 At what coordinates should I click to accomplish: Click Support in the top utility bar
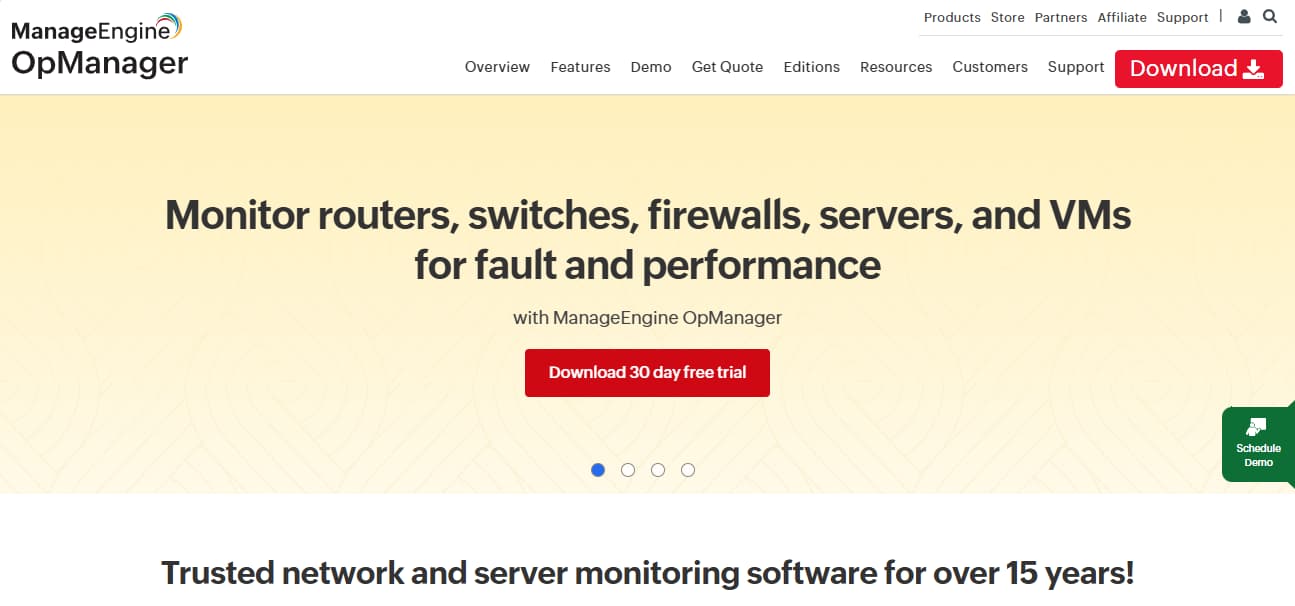[x=1183, y=17]
